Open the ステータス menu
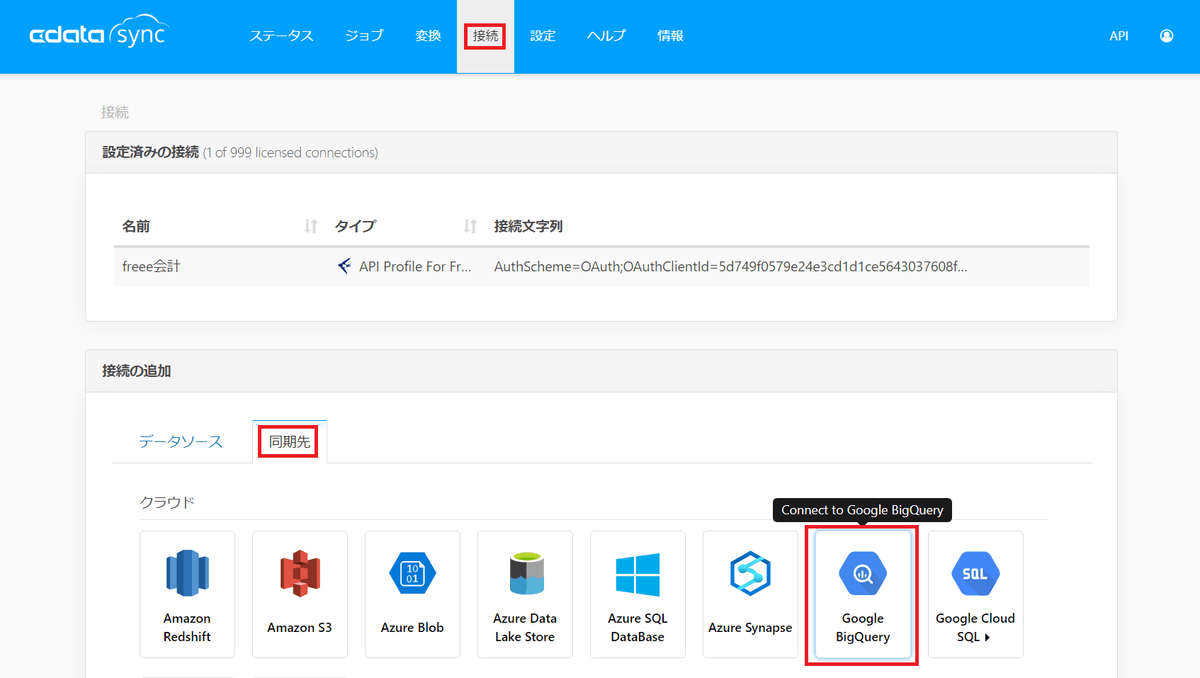 coord(281,36)
